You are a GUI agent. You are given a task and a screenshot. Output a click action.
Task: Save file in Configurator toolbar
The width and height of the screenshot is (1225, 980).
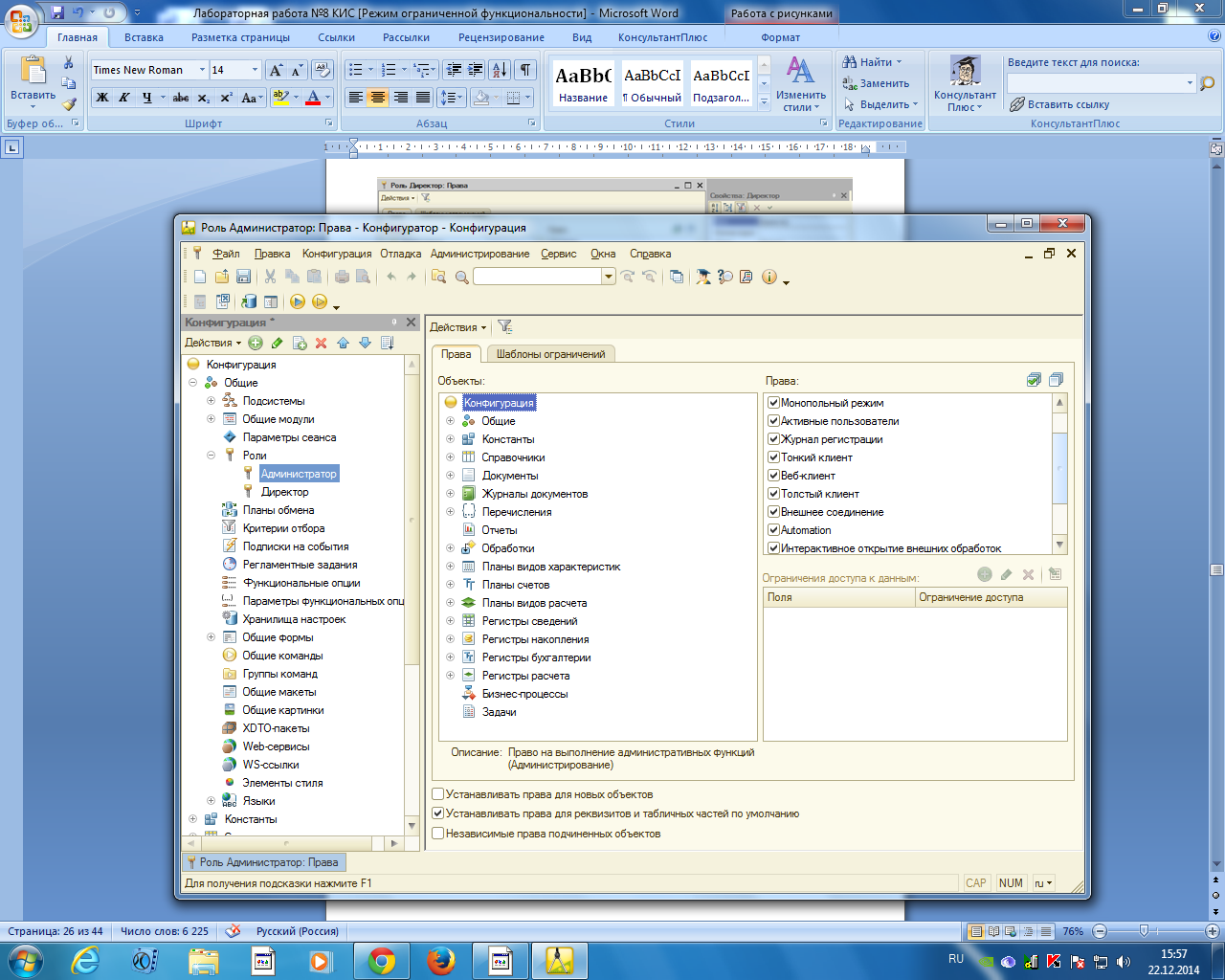tap(243, 277)
